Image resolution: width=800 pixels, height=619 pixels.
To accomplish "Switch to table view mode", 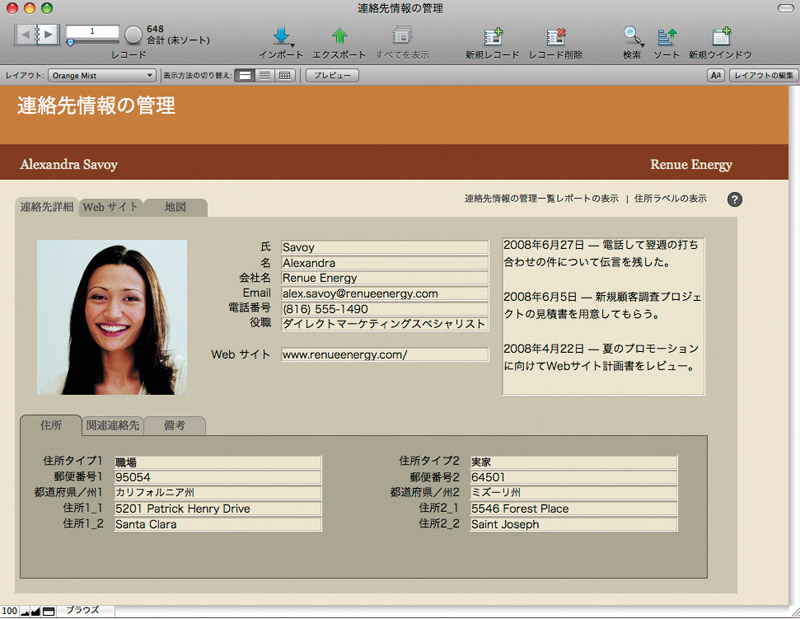I will [x=285, y=75].
